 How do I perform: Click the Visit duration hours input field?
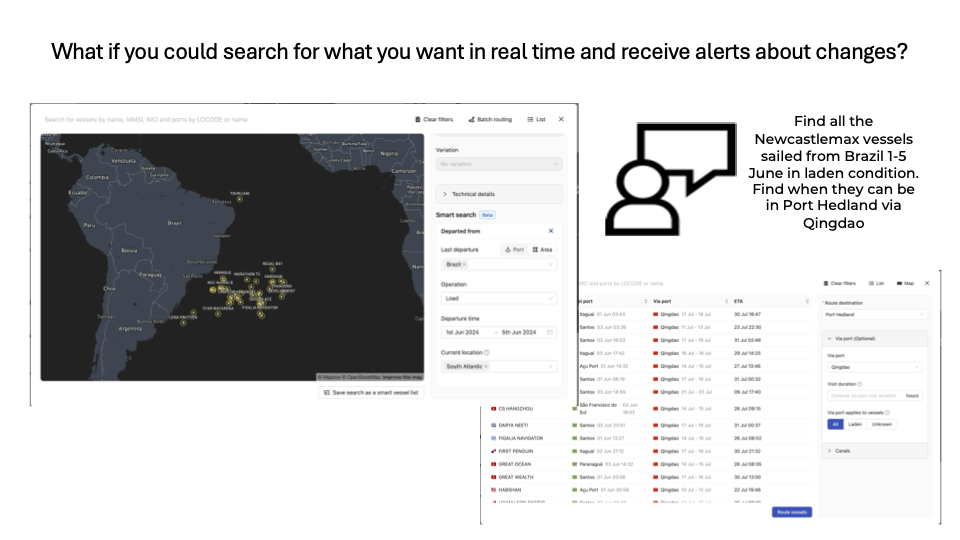[x=864, y=396]
